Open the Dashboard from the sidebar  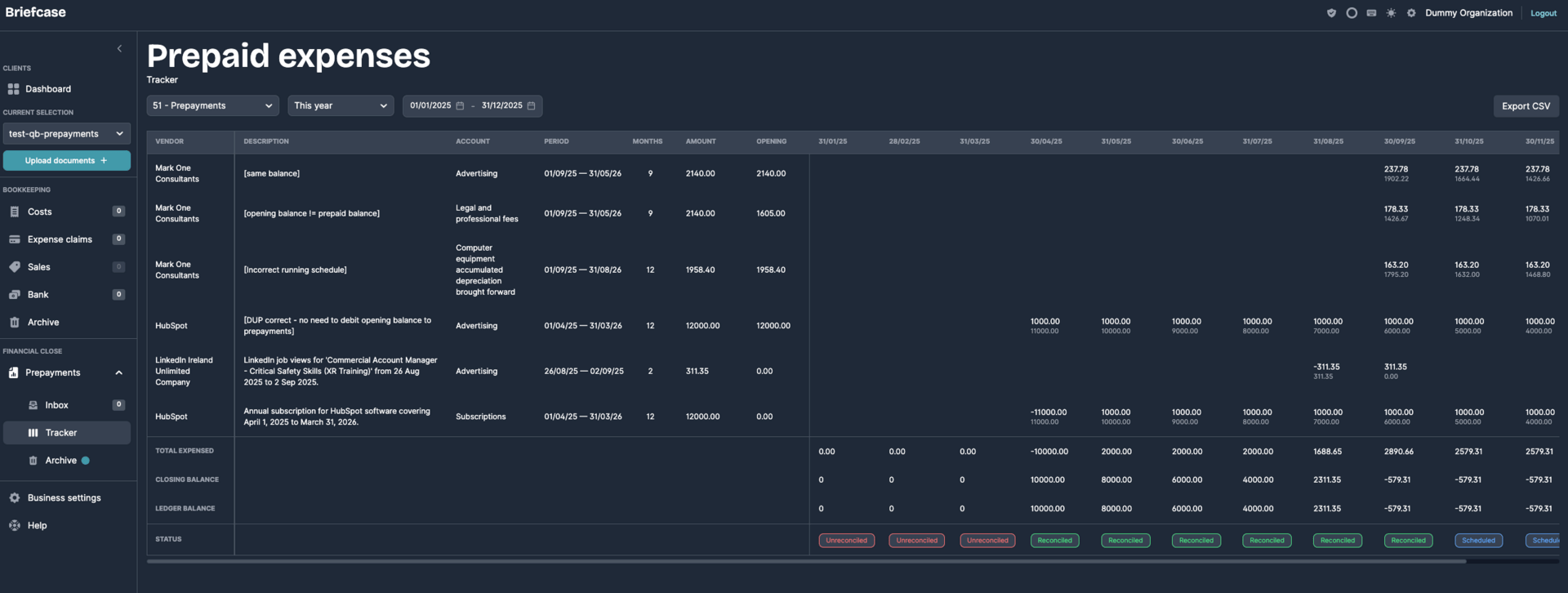pos(47,89)
